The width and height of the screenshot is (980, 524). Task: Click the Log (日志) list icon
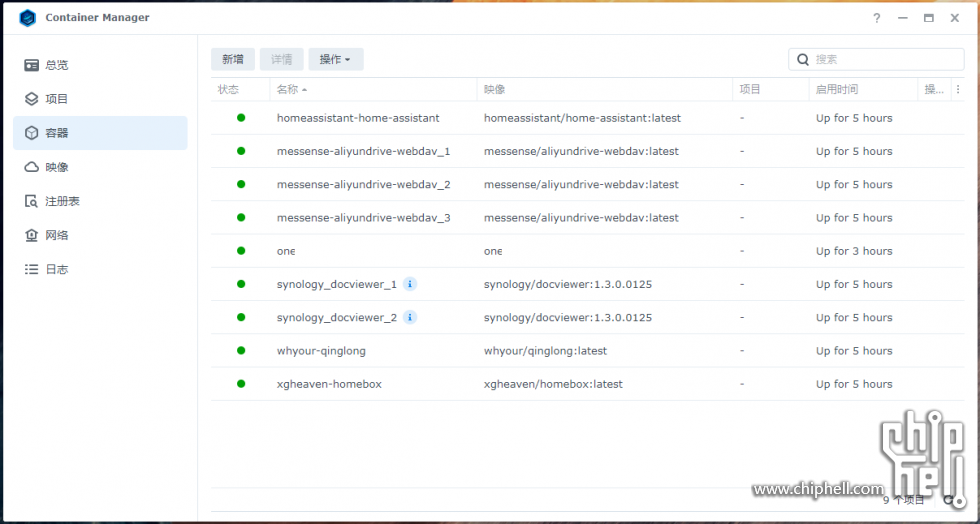point(31,270)
